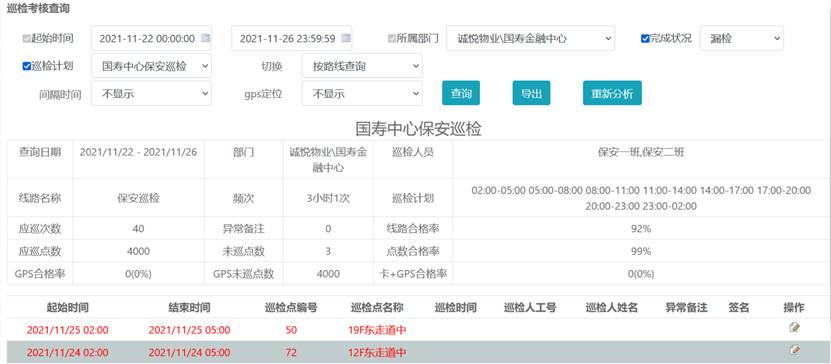
Task: Open calendar picker for start datetime field
Action: (205, 38)
